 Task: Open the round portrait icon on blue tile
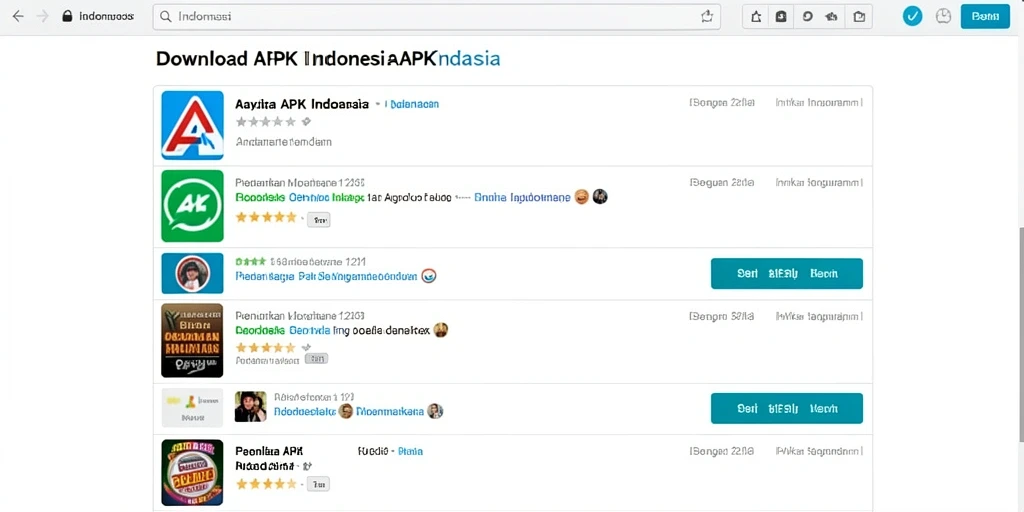[x=193, y=274]
